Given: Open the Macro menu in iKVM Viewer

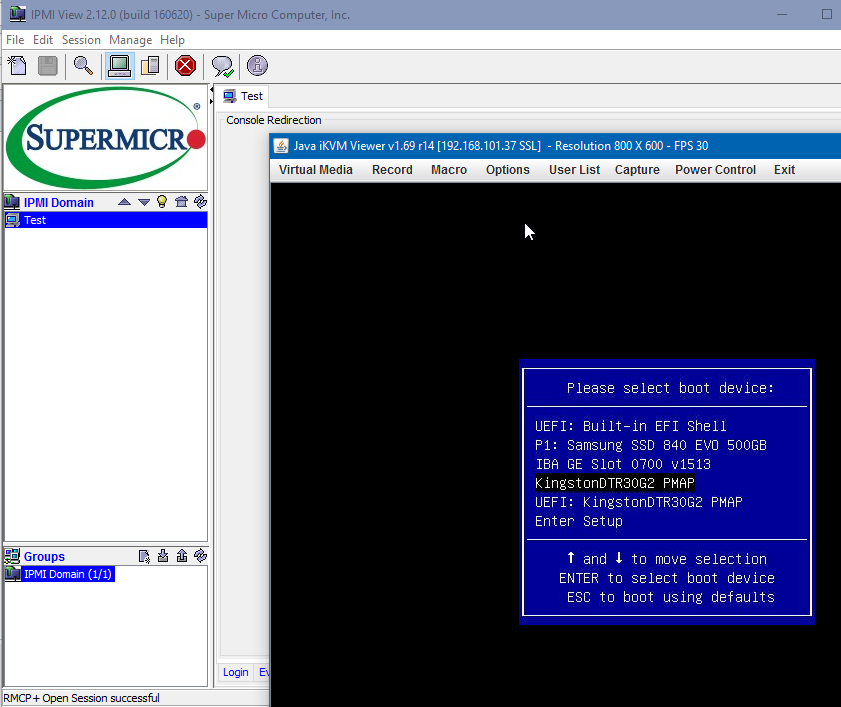Looking at the screenshot, I should pos(449,170).
